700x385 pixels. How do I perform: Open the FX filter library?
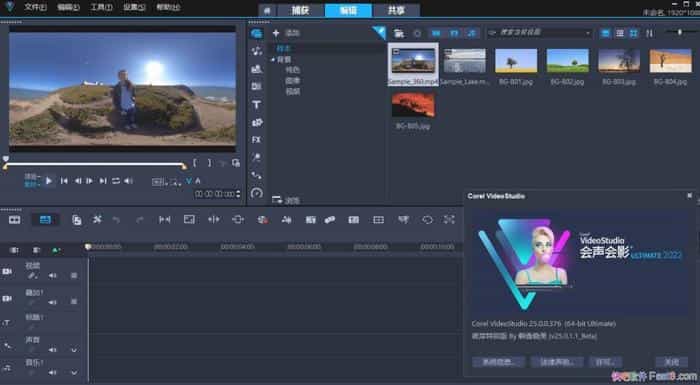(256, 140)
